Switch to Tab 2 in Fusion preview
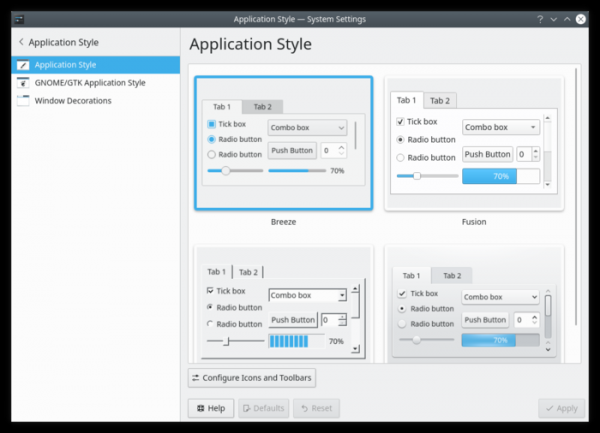Screen dimensions: 600x433 click(440, 101)
